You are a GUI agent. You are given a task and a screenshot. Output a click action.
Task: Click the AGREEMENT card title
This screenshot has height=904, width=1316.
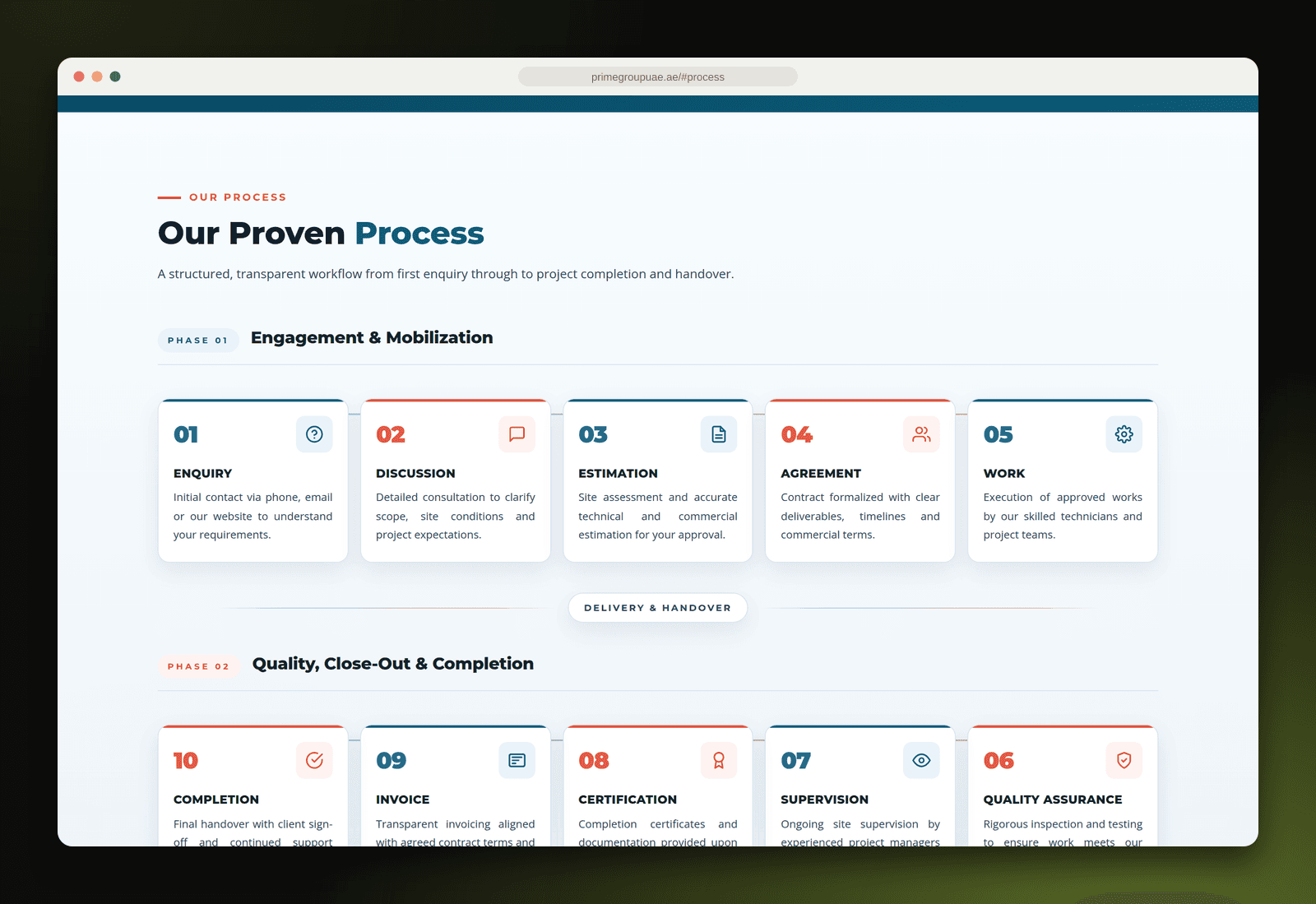click(x=821, y=474)
